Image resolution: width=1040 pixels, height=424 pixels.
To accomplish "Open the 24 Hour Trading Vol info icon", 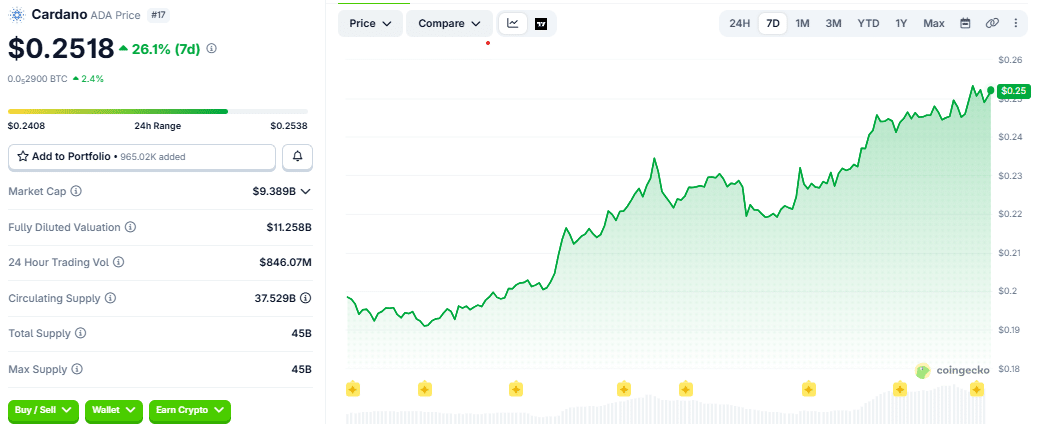I will point(119,262).
